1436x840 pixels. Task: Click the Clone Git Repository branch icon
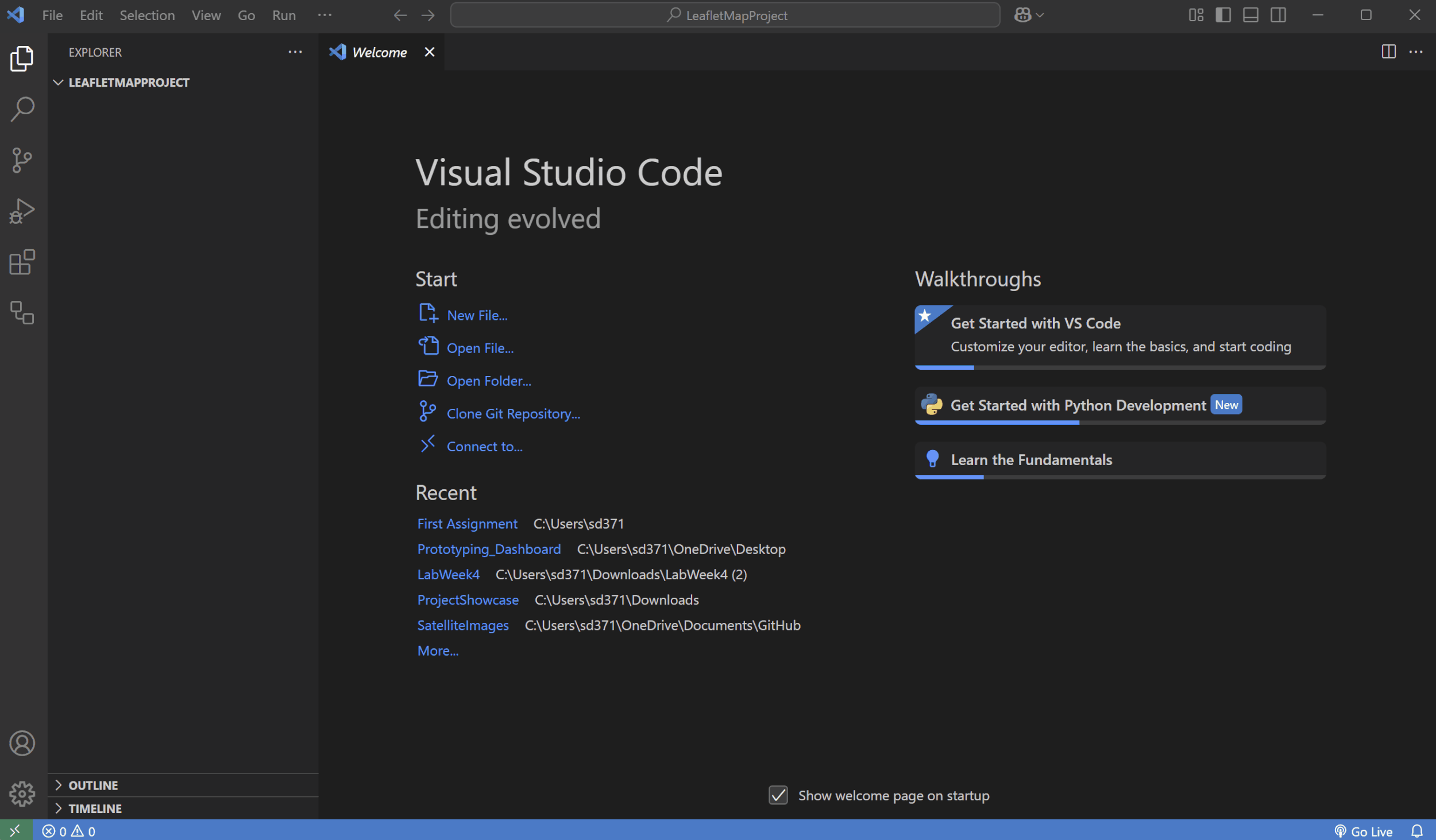tap(427, 412)
